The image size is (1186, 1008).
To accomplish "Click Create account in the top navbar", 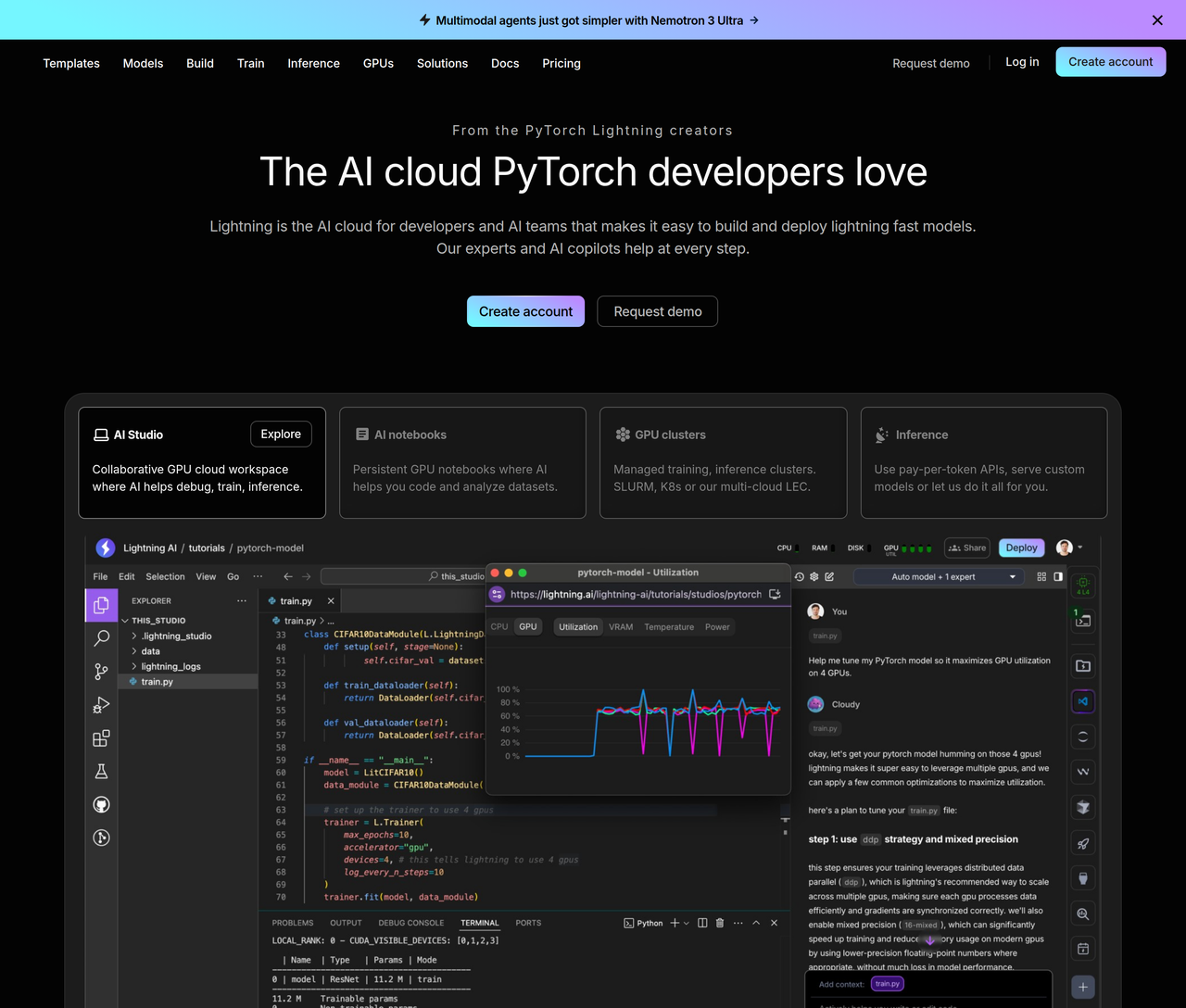I will (x=1111, y=62).
